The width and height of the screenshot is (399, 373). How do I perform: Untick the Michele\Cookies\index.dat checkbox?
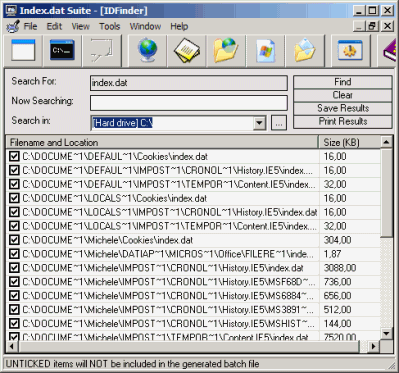pyautogui.click(x=14, y=240)
